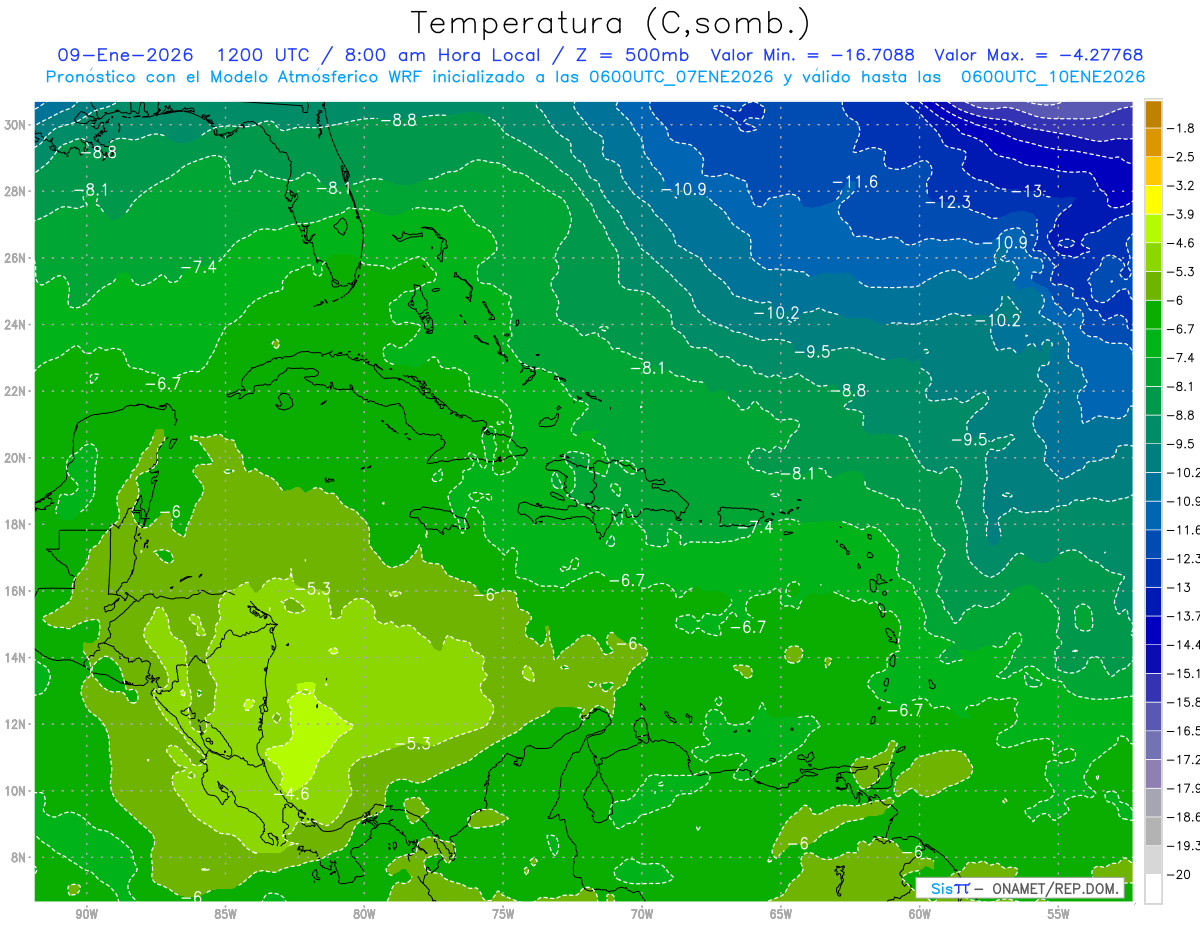Click the "26N" latitude axis label
The height and width of the screenshot is (927, 1200).
pyautogui.click(x=15, y=258)
